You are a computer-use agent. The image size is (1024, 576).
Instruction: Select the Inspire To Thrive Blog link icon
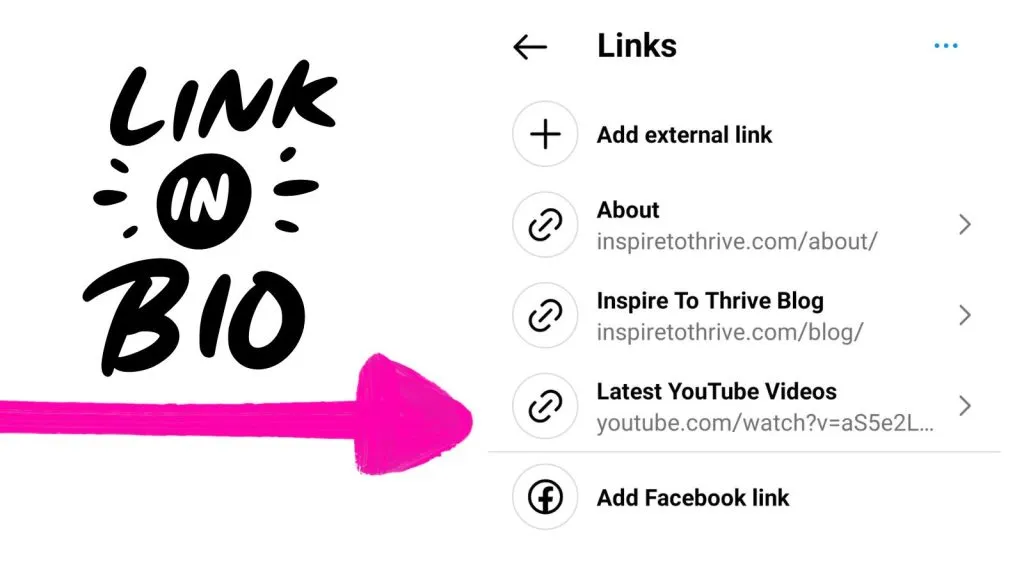point(545,315)
